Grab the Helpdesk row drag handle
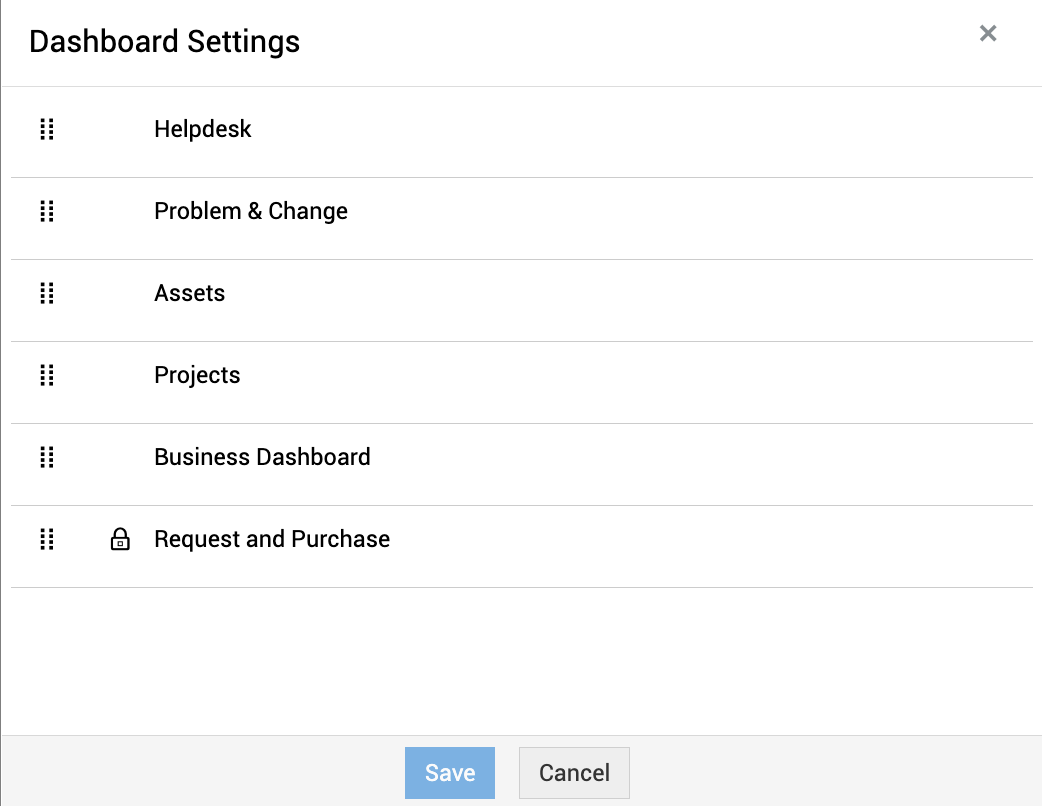The width and height of the screenshot is (1042, 806). click(47, 129)
